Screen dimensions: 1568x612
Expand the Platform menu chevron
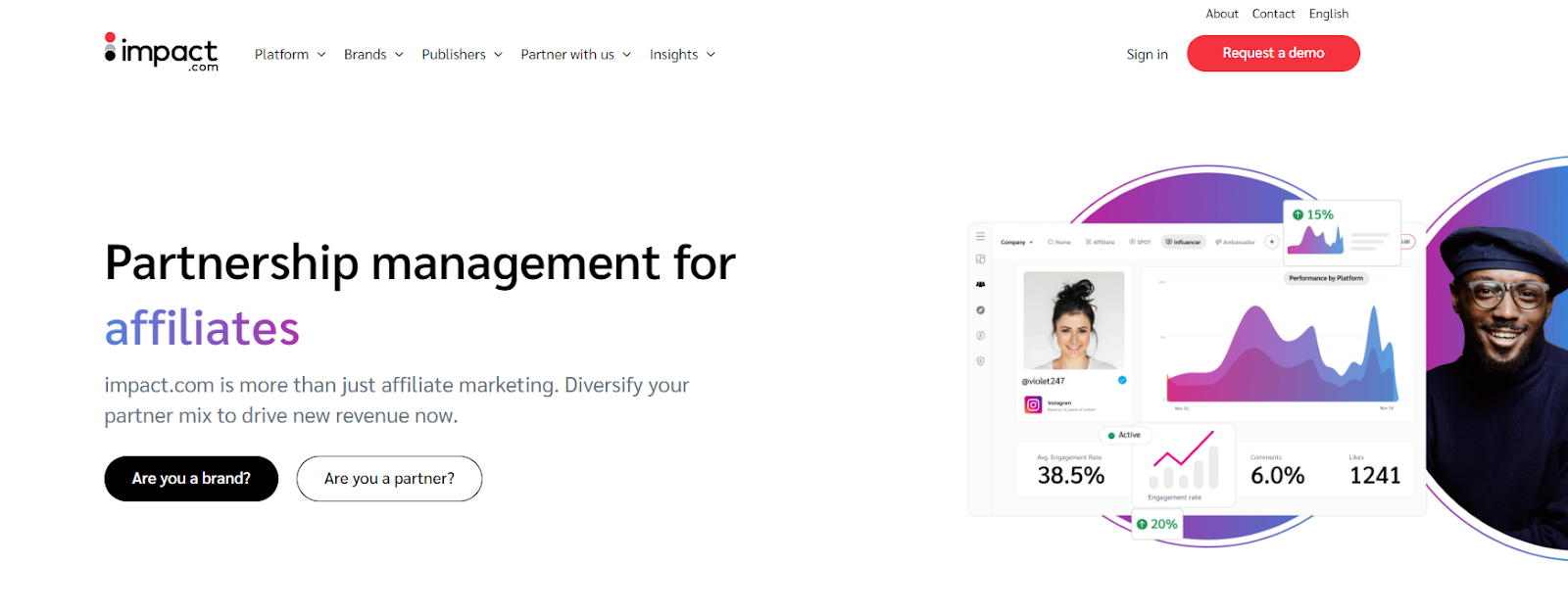320,55
